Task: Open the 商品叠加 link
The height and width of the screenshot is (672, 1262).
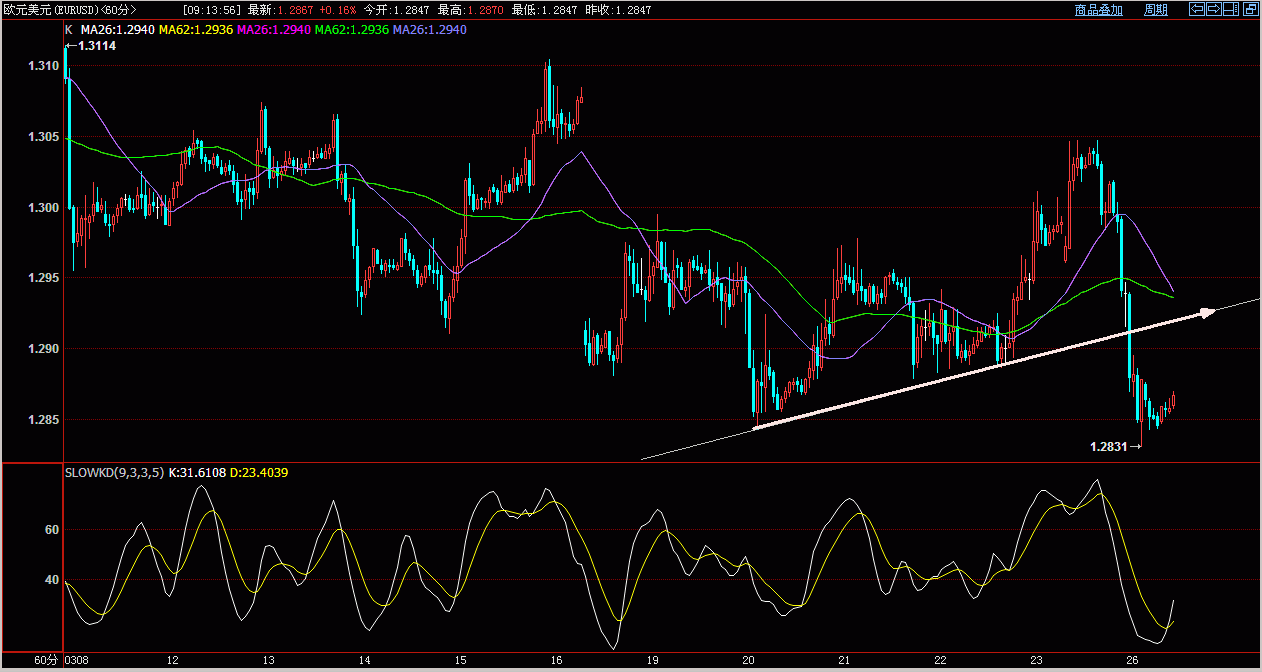Action: 1099,10
